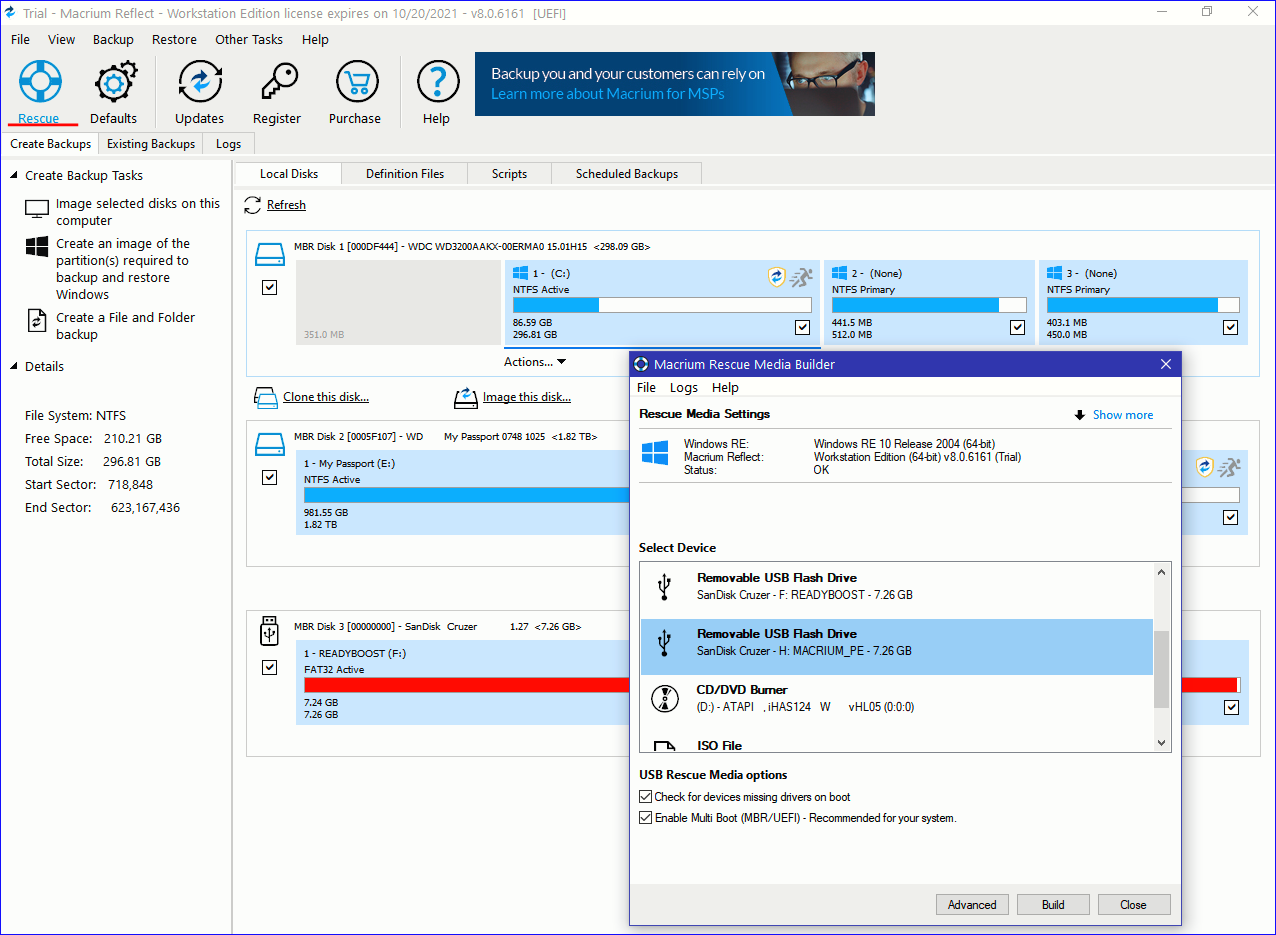Follow the Learn more about Macrium for MSPs link

608,94
